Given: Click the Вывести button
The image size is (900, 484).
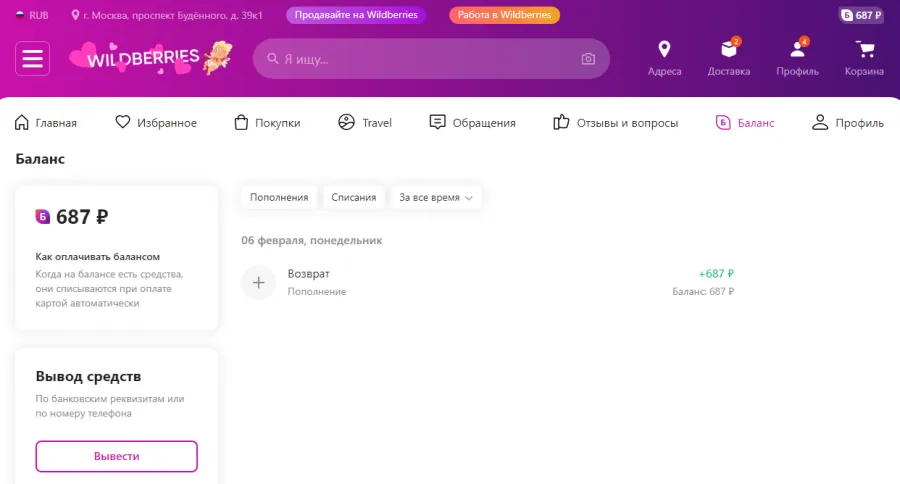Looking at the screenshot, I should click(x=117, y=456).
